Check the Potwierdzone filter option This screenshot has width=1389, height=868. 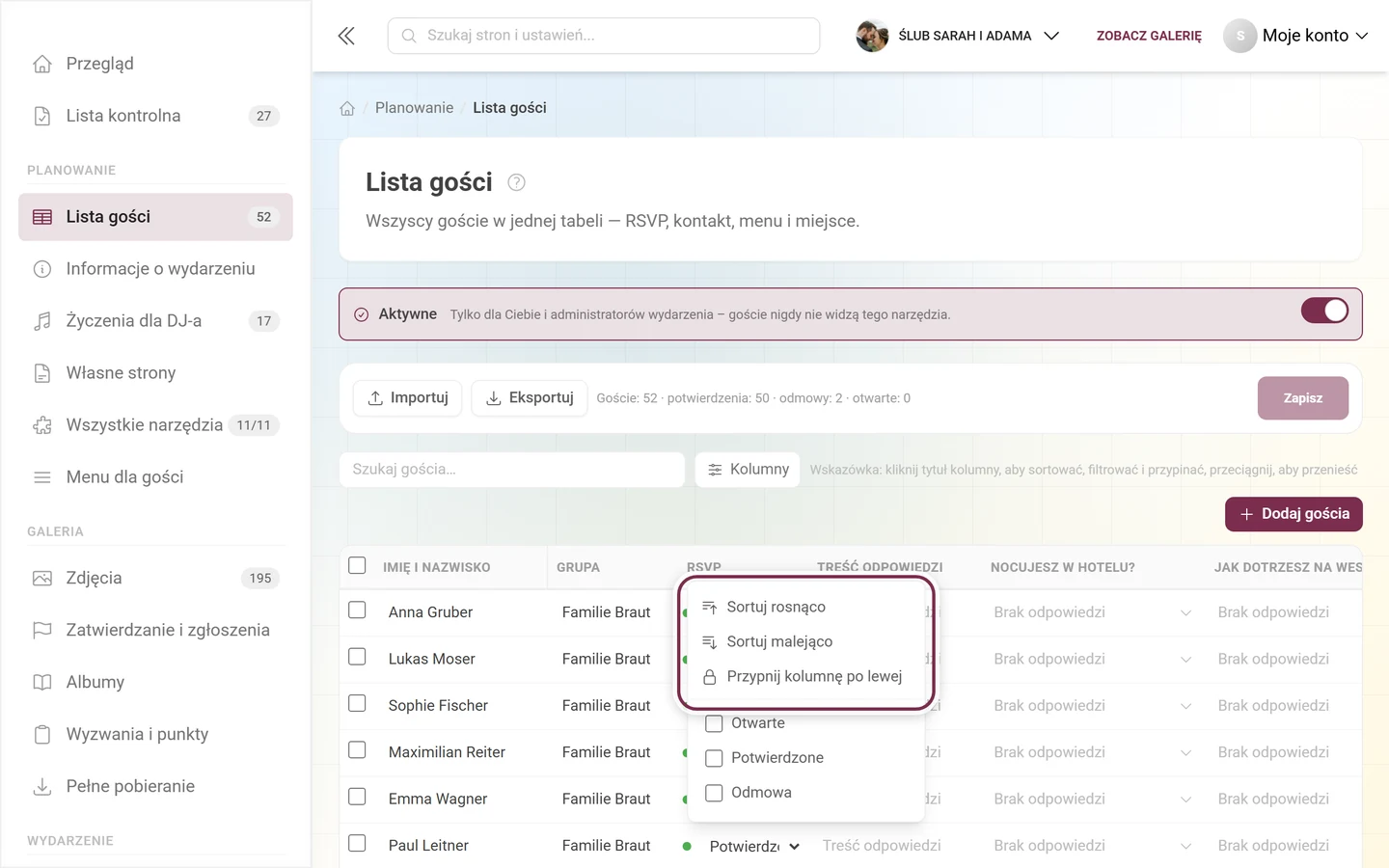click(x=714, y=758)
